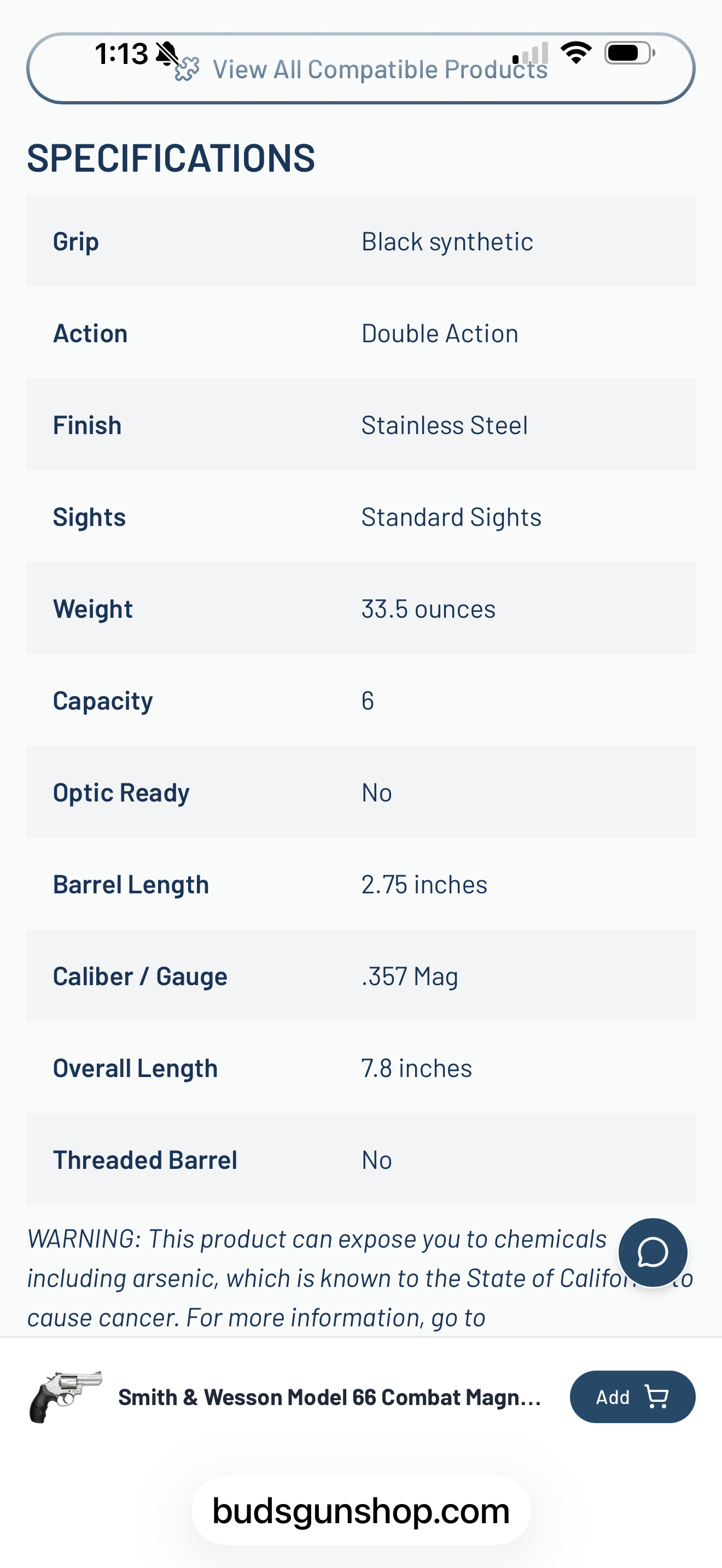This screenshot has height=1568, width=722.
Task: Tap the Proposition 65 WARNING text
Action: point(361,1278)
